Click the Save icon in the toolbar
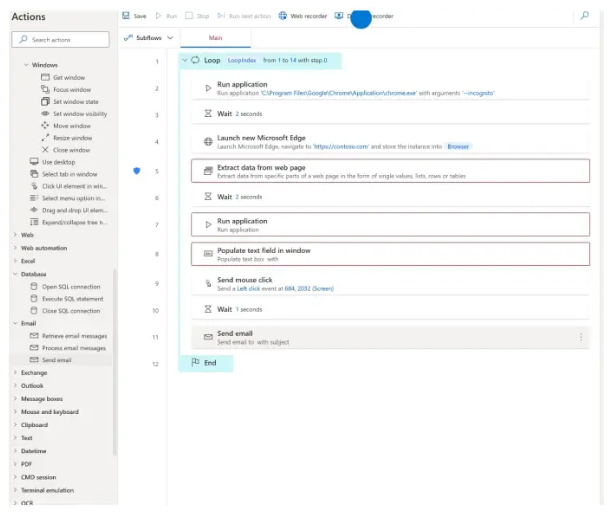Image resolution: width=612 pixels, height=518 pixels. tap(126, 16)
